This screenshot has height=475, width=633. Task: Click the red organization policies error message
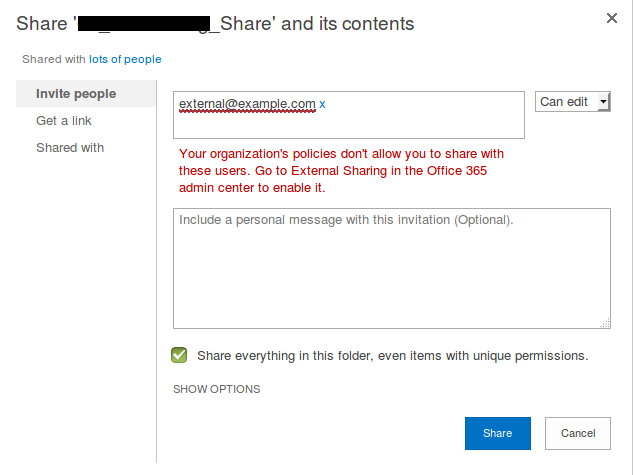tap(341, 171)
